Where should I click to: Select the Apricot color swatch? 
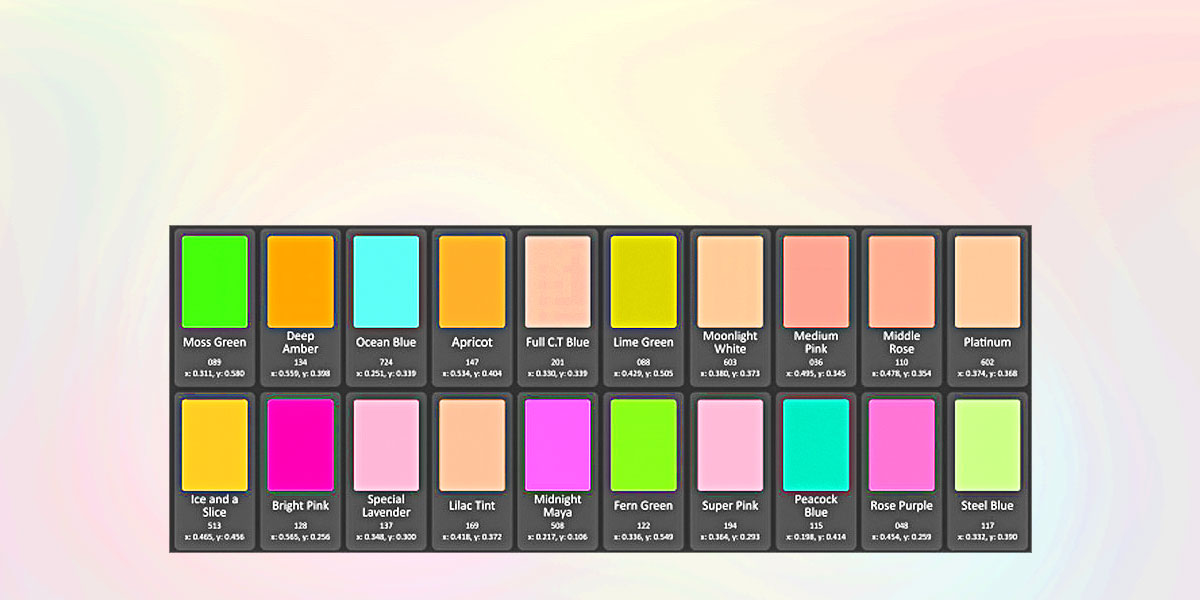pos(472,281)
